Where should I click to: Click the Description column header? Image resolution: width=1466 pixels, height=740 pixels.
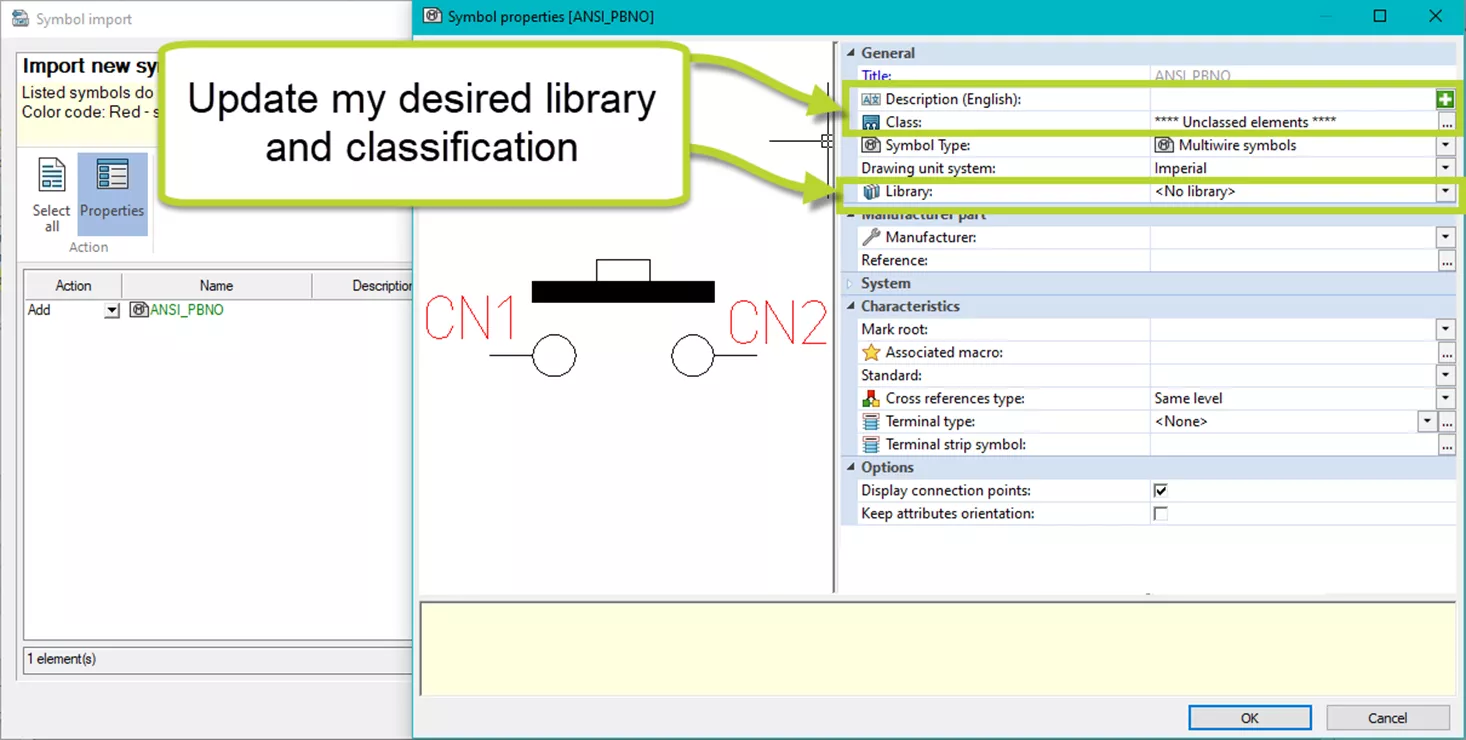(x=362, y=285)
